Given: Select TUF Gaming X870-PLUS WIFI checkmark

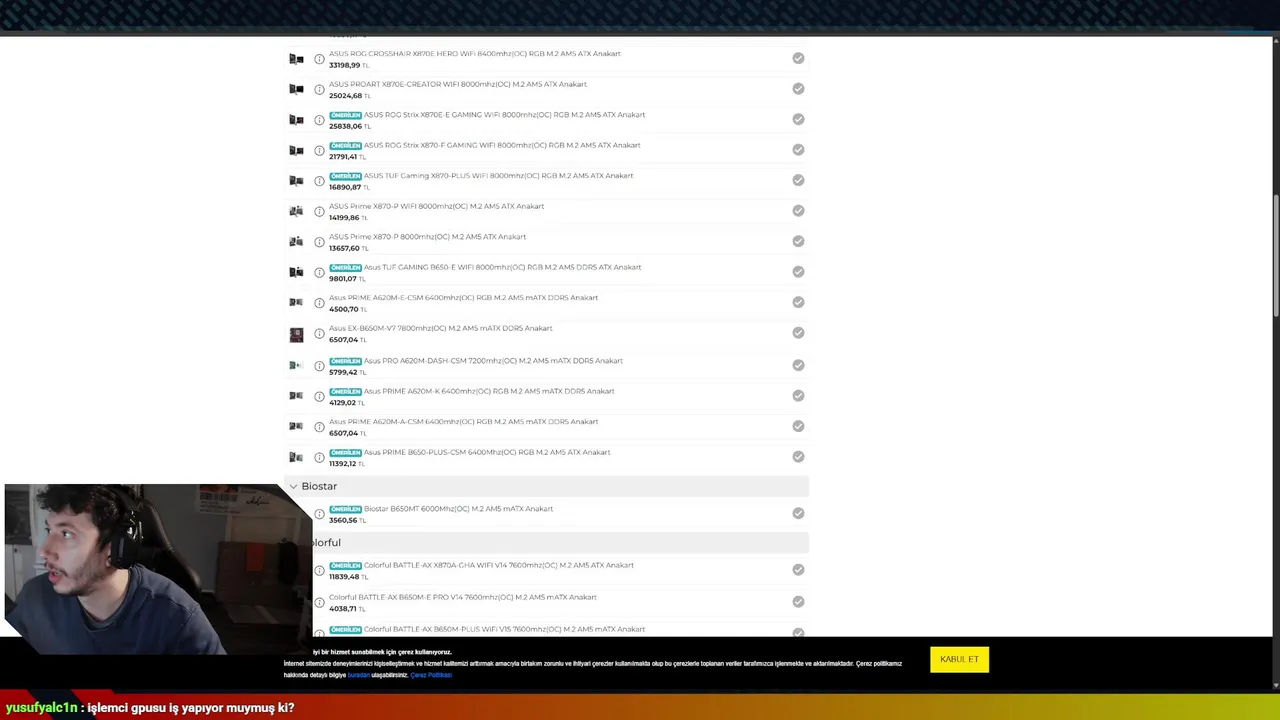Looking at the screenshot, I should click(x=798, y=180).
